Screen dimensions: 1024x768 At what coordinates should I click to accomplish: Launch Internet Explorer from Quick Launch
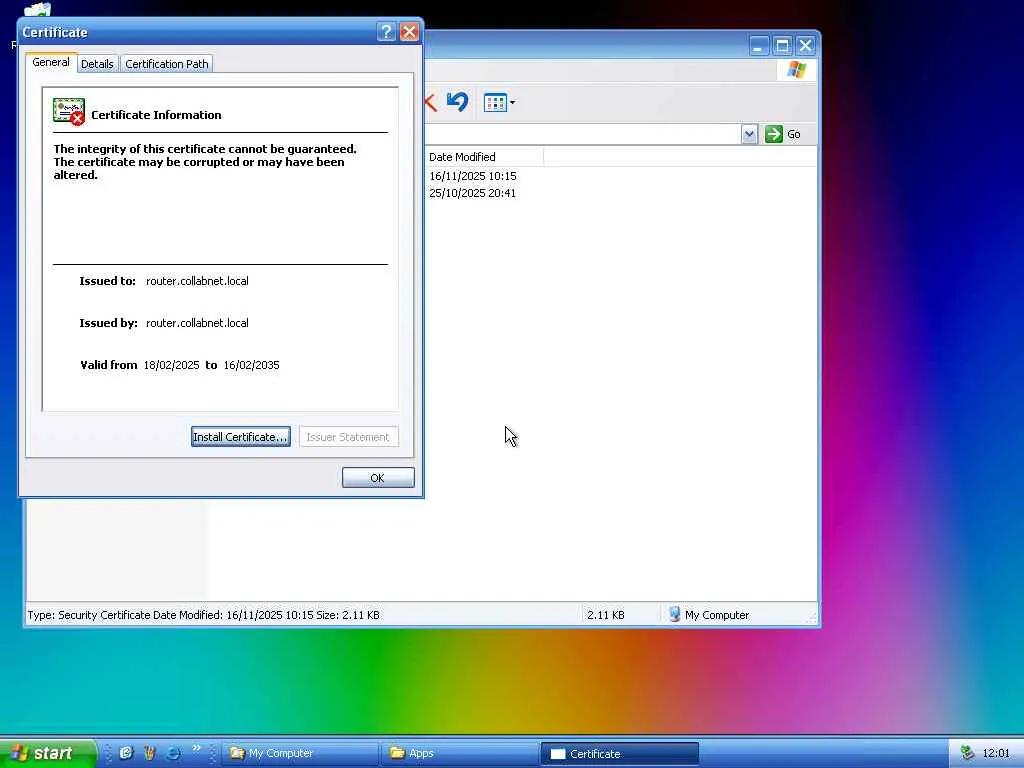tap(173, 753)
